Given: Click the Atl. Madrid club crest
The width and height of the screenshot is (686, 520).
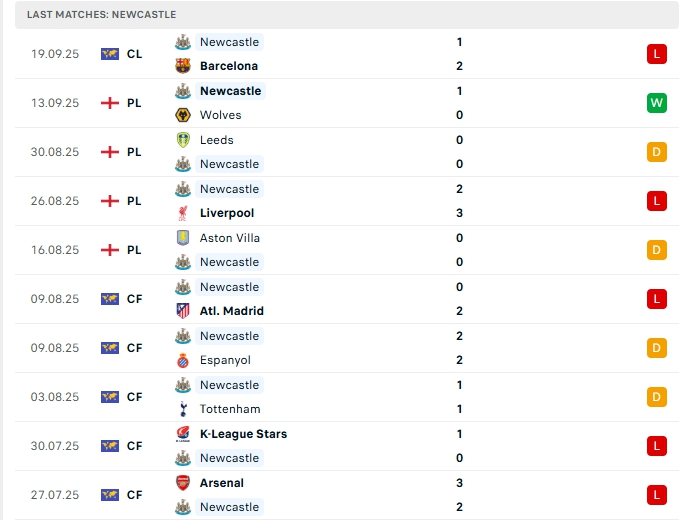Looking at the screenshot, I should (183, 311).
